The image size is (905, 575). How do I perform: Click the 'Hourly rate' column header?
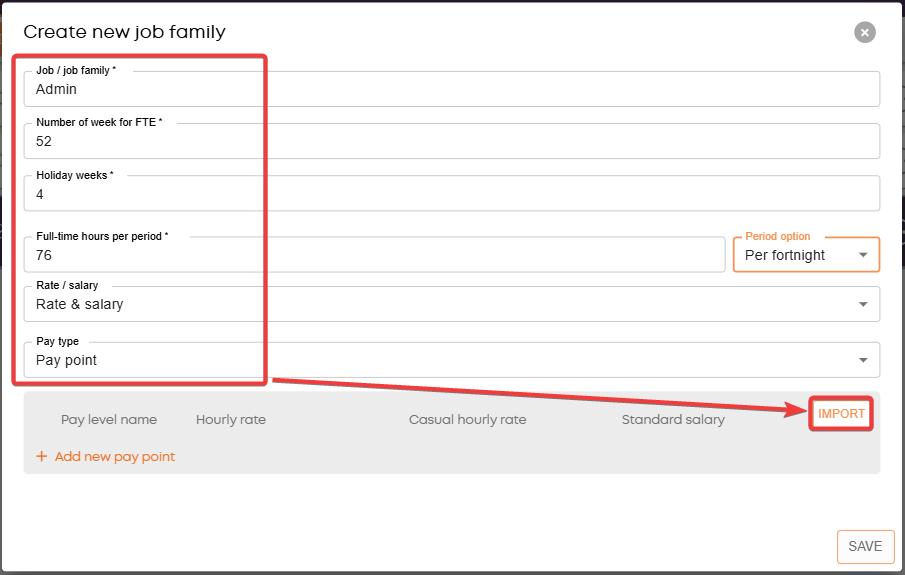point(231,420)
